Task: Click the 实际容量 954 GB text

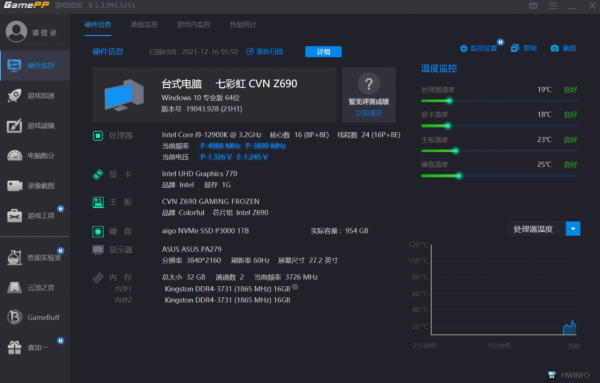Action: [339, 231]
